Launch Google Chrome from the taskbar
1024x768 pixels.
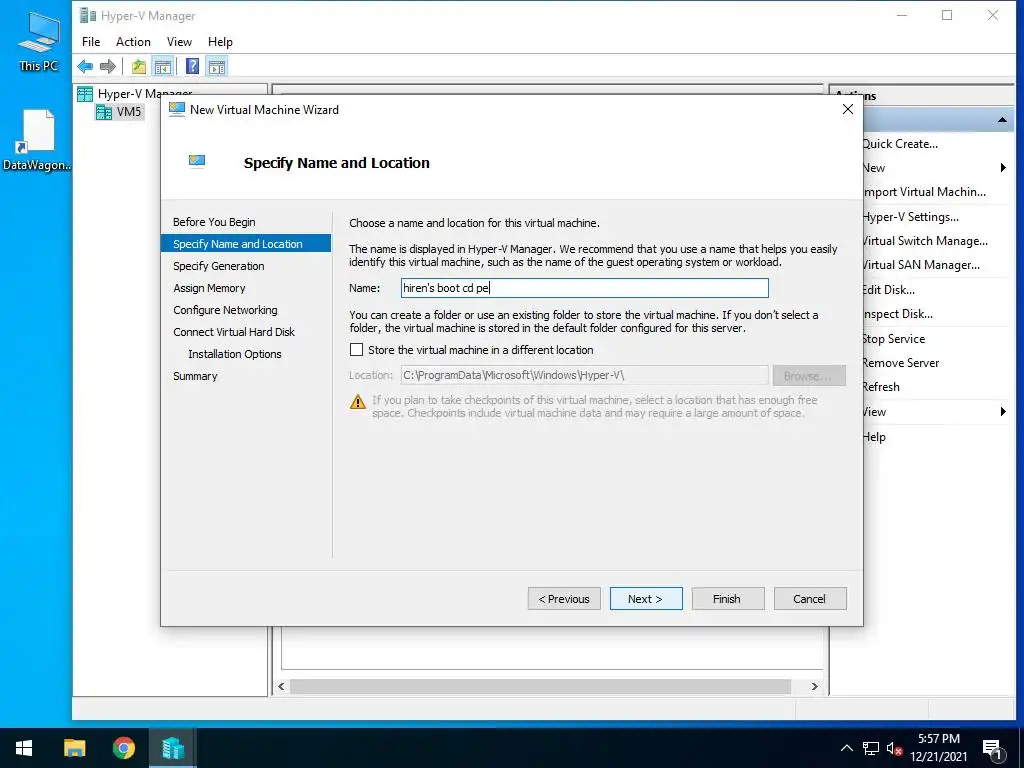123,748
